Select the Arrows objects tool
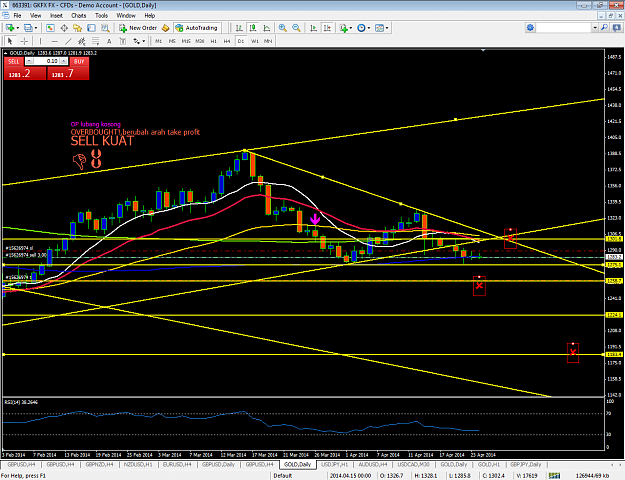 136,41
